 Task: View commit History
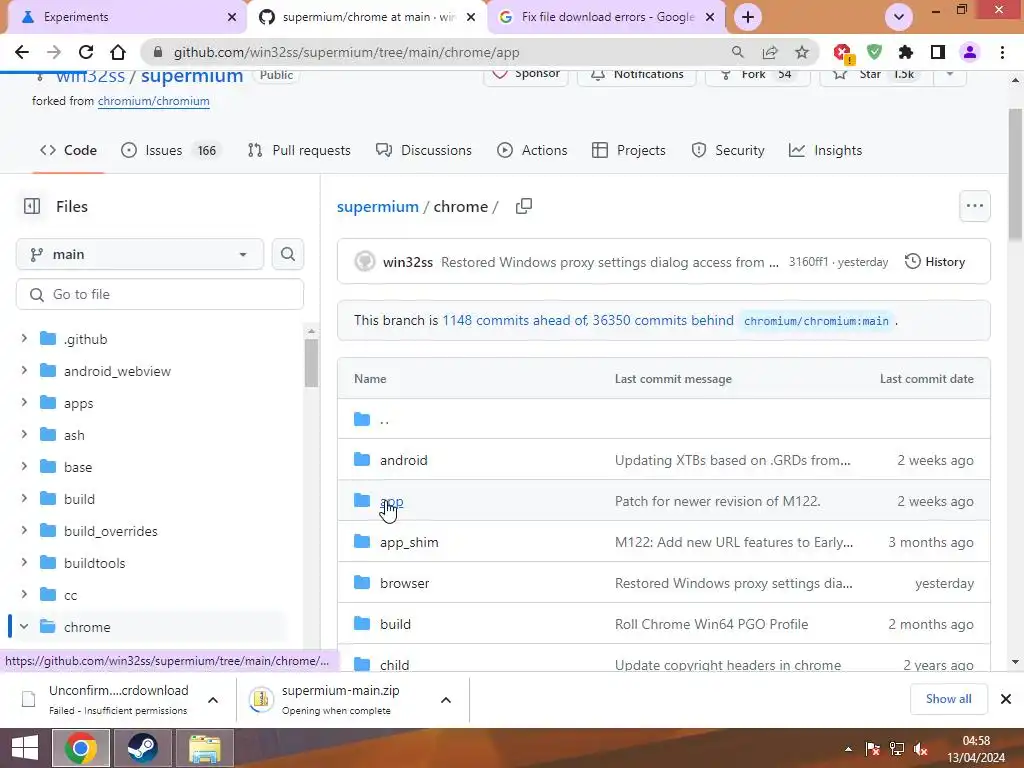coord(935,262)
